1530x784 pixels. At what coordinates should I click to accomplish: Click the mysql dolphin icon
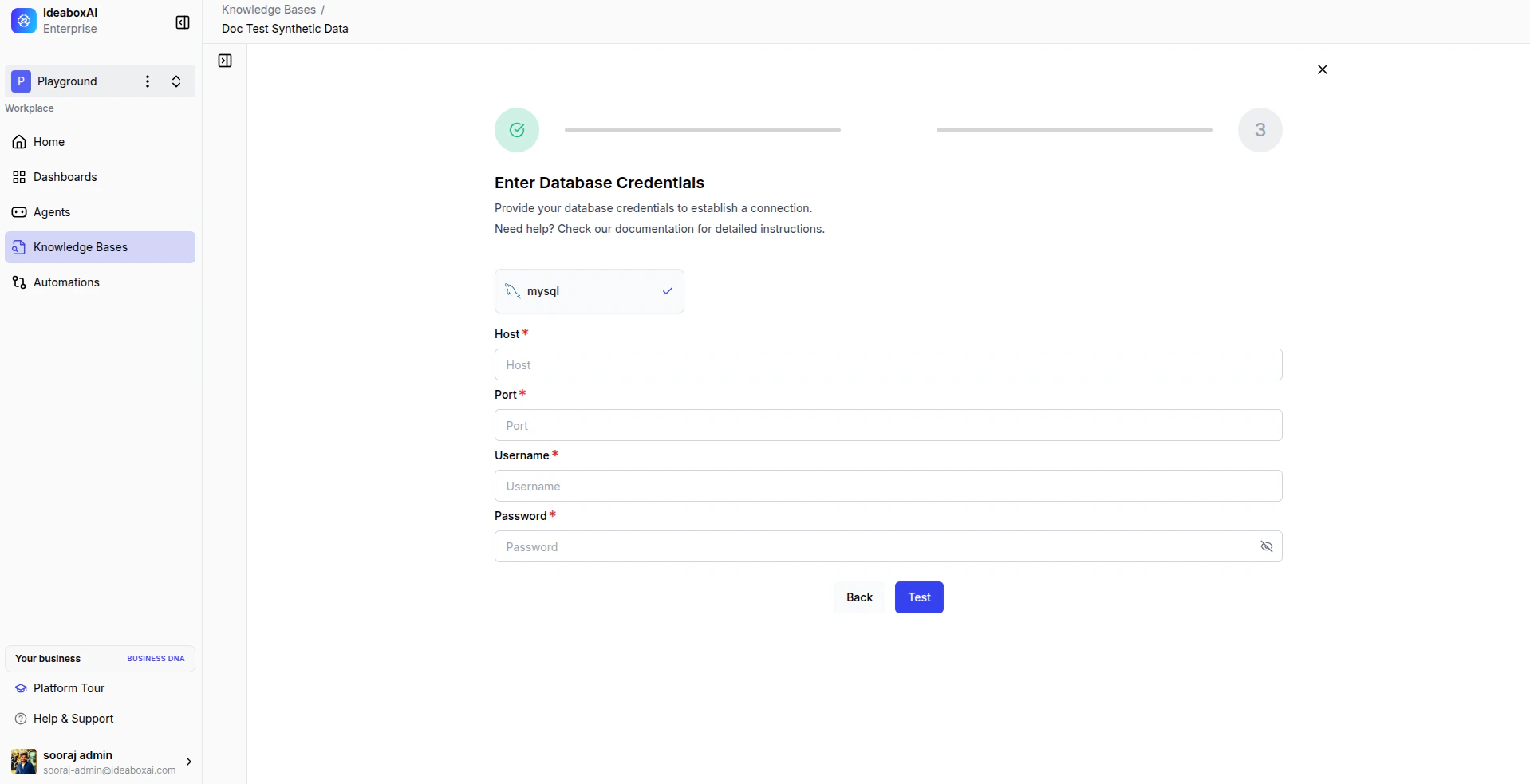pos(513,291)
